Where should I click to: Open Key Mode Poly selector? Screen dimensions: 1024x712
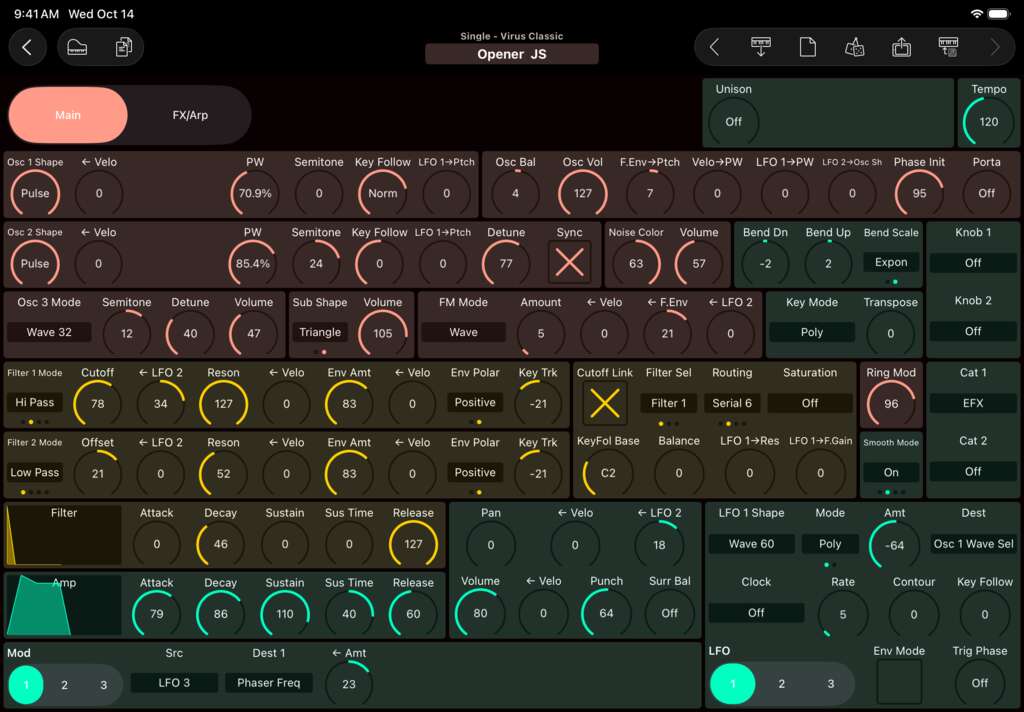click(x=812, y=332)
